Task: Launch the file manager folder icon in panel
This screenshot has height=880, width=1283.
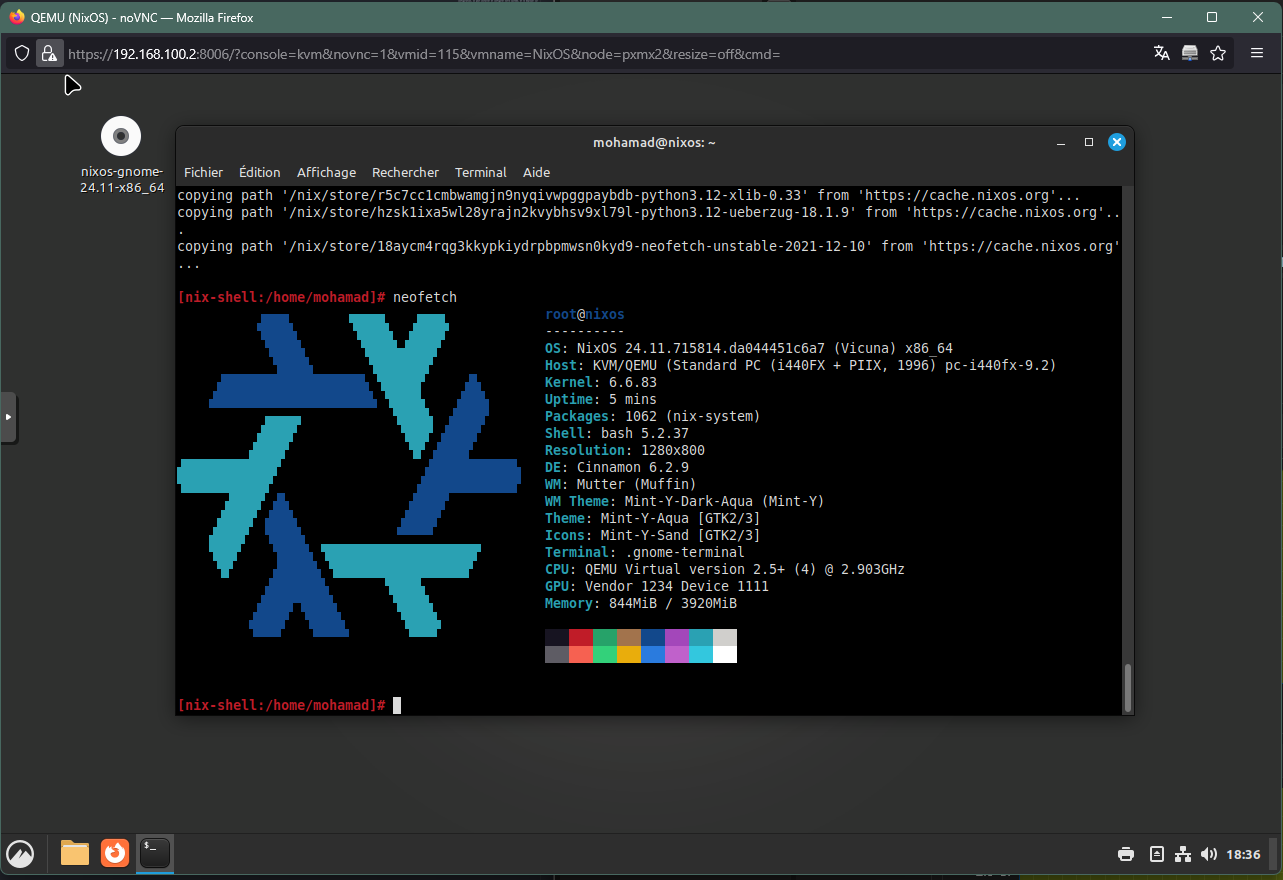Action: [75, 853]
